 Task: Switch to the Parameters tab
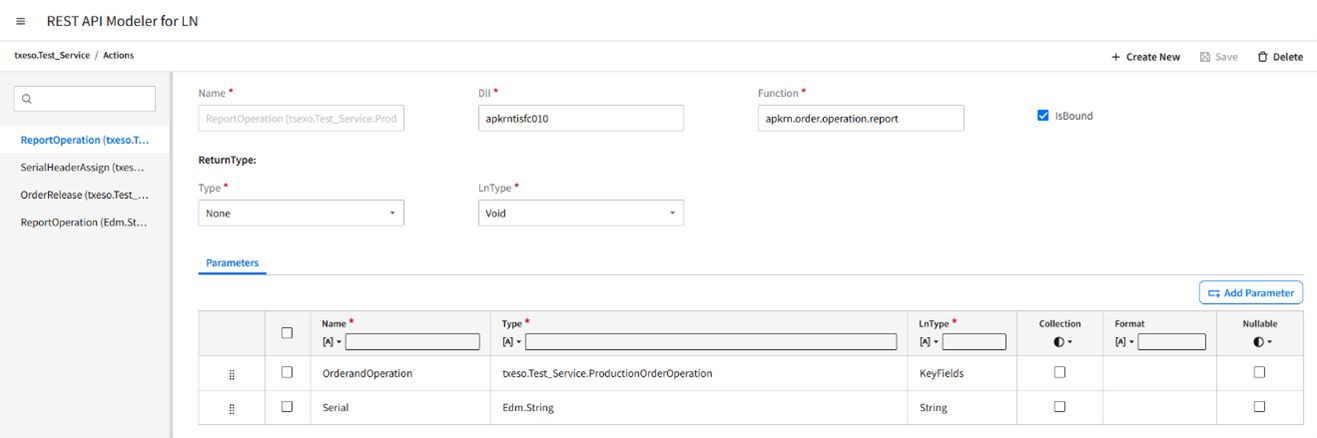coord(232,263)
